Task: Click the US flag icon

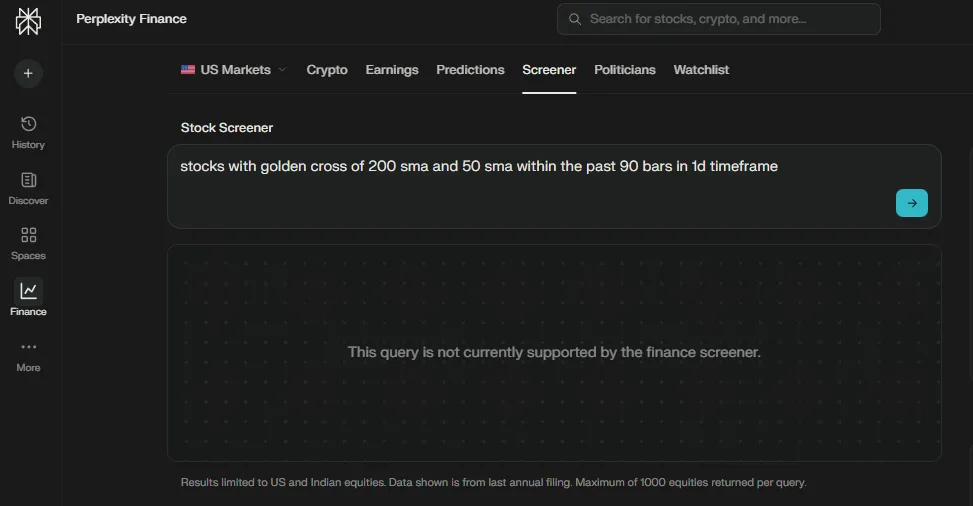Action: [x=188, y=70]
